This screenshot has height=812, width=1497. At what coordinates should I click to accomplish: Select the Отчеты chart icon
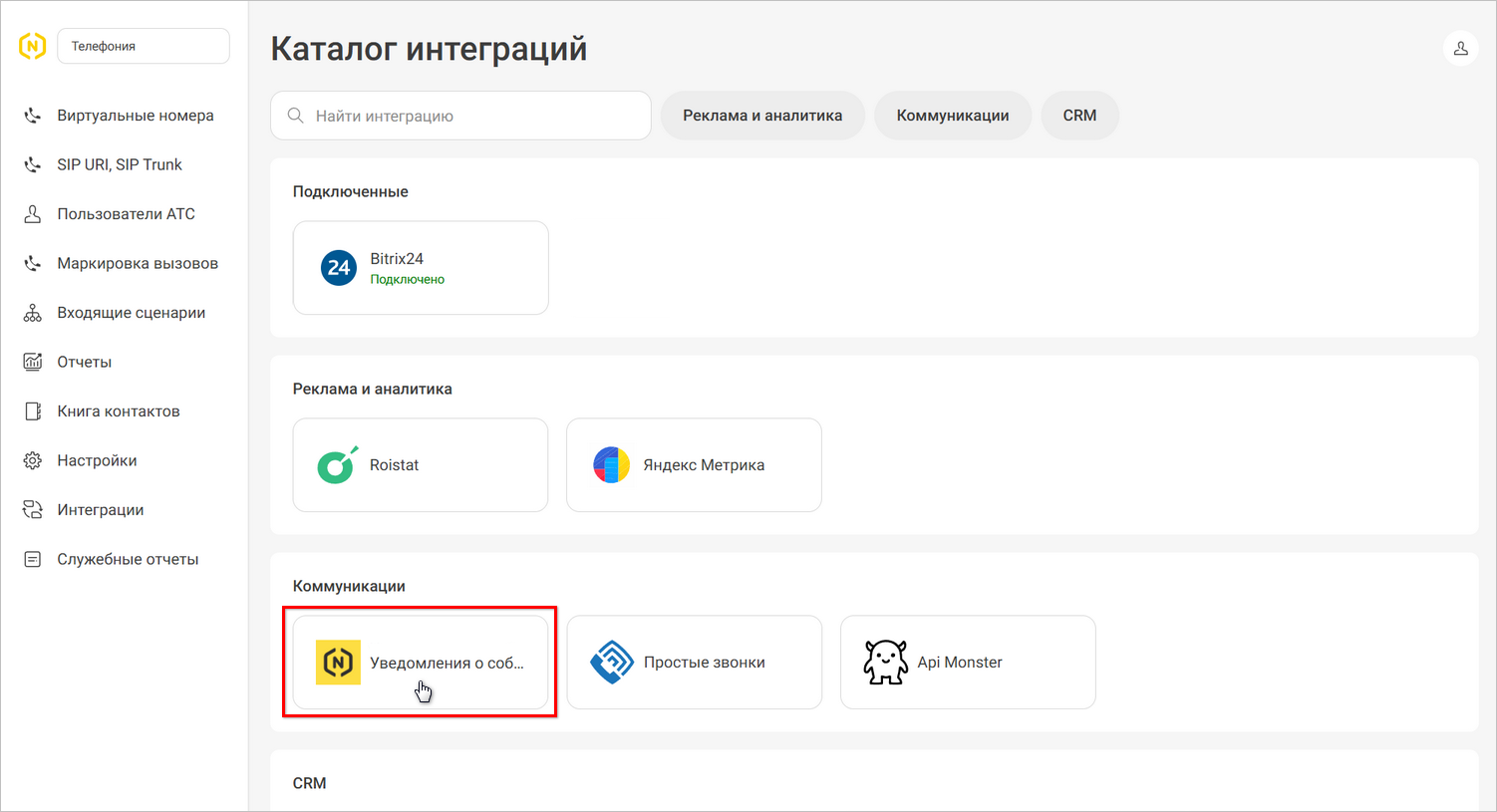coord(32,361)
